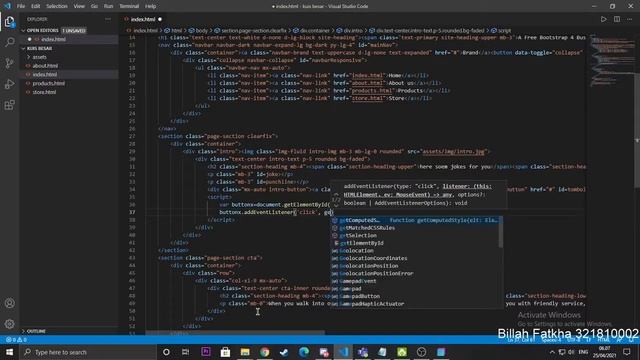640x360 pixels.
Task: Click the body breadcrumb segment
Action: [202, 31]
